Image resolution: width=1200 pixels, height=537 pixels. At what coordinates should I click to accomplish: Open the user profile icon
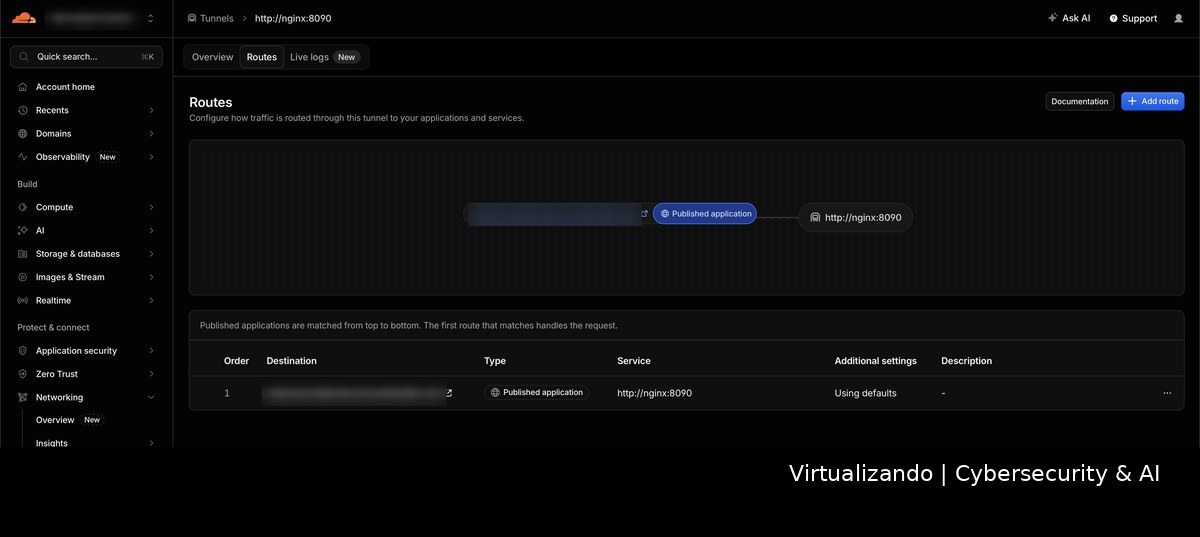(1178, 18)
